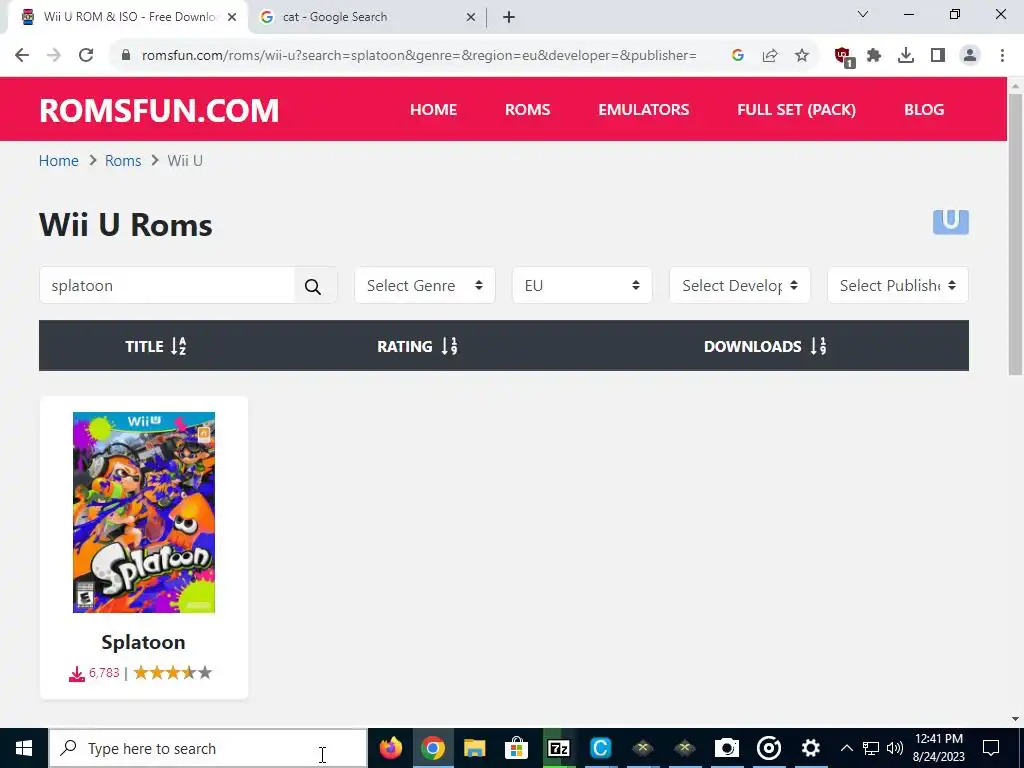Click the browser address bar URL
The image size is (1024, 768).
[419, 56]
